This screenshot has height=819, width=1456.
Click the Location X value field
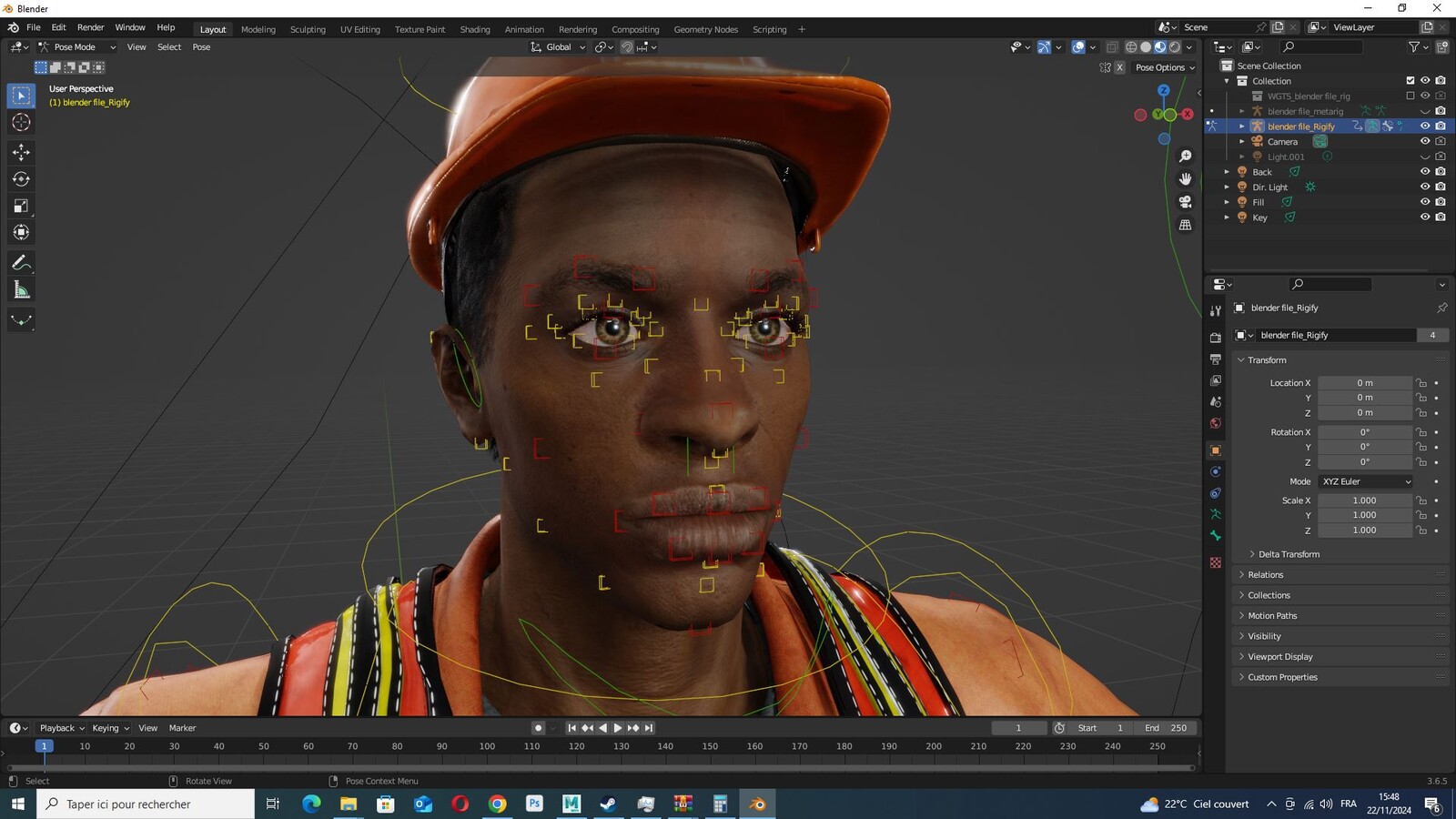[x=1365, y=383]
